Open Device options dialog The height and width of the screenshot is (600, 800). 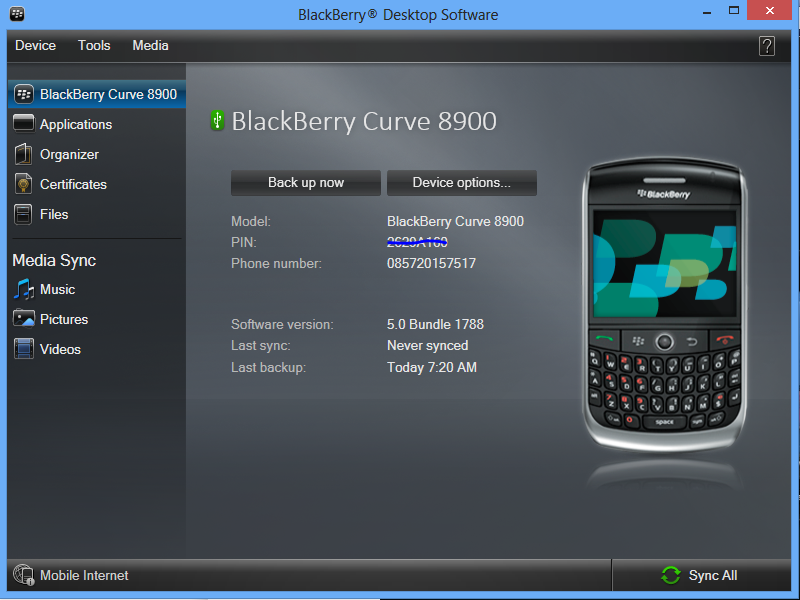461,182
